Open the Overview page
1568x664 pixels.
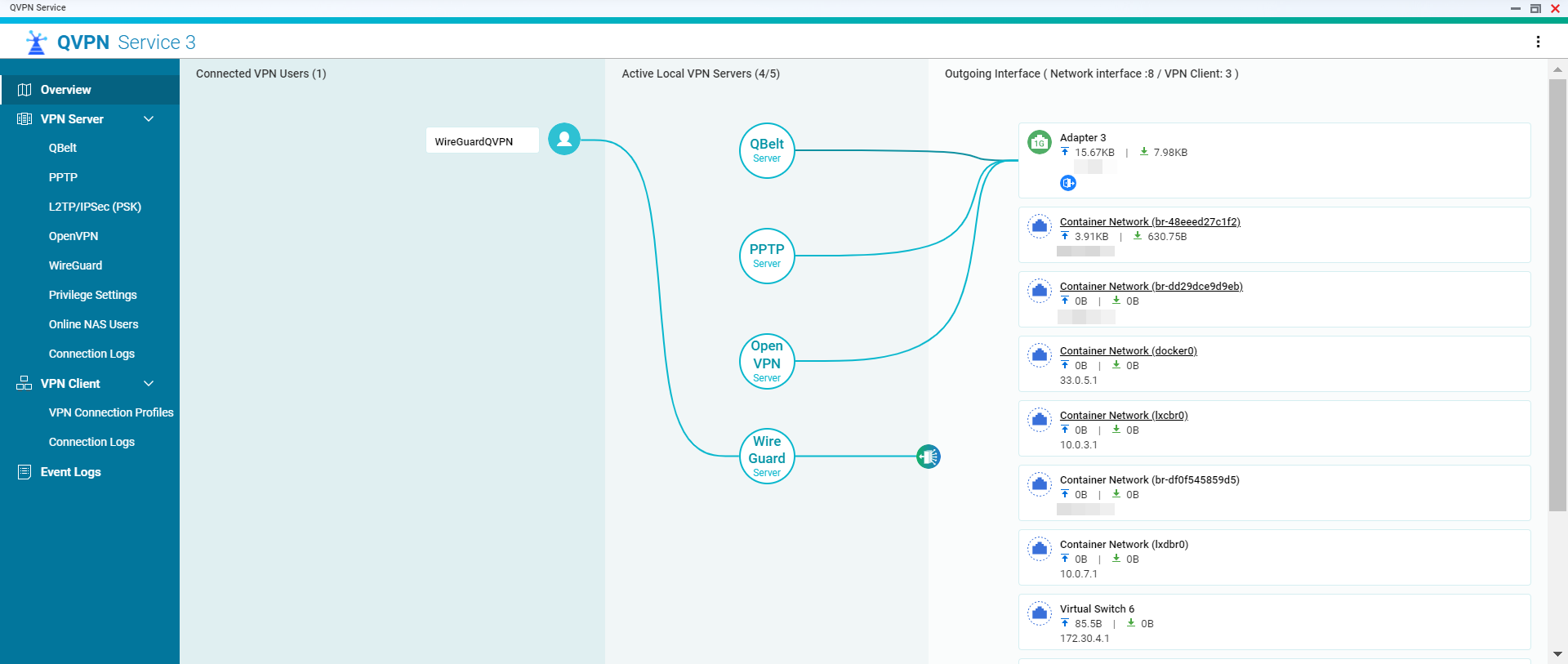66,90
